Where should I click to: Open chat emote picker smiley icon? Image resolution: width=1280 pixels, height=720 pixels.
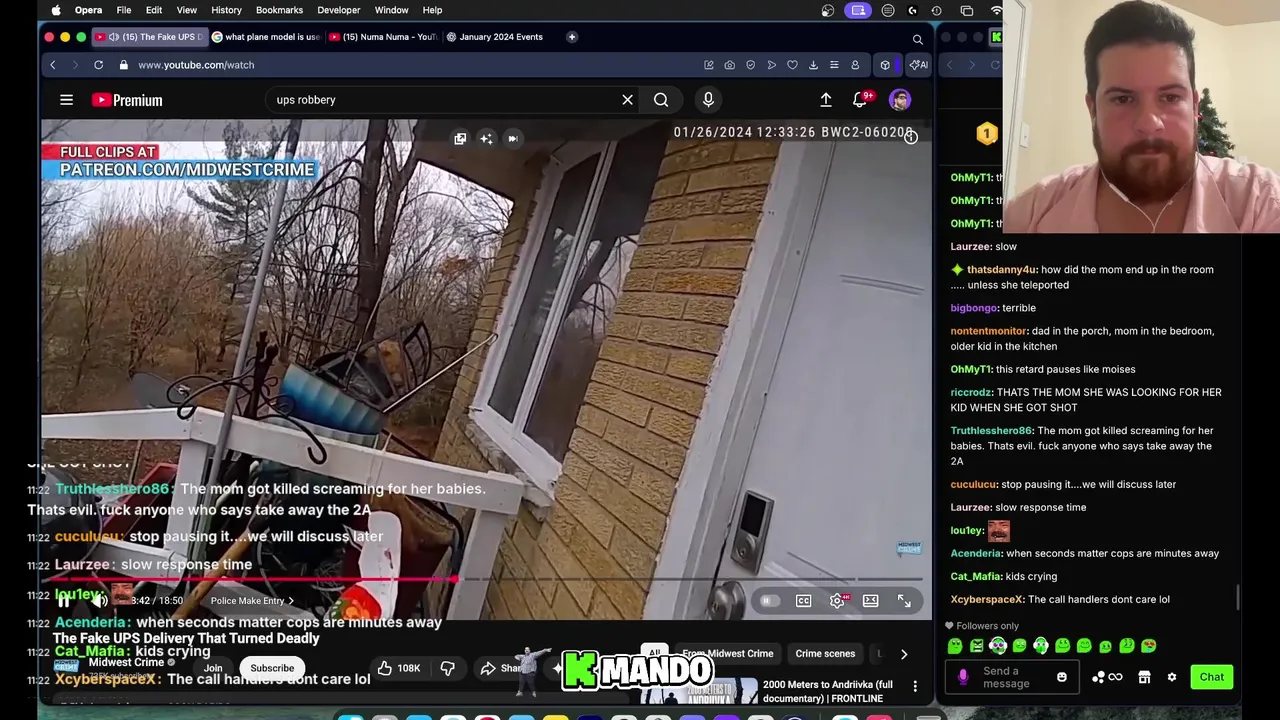pyautogui.click(x=1062, y=678)
